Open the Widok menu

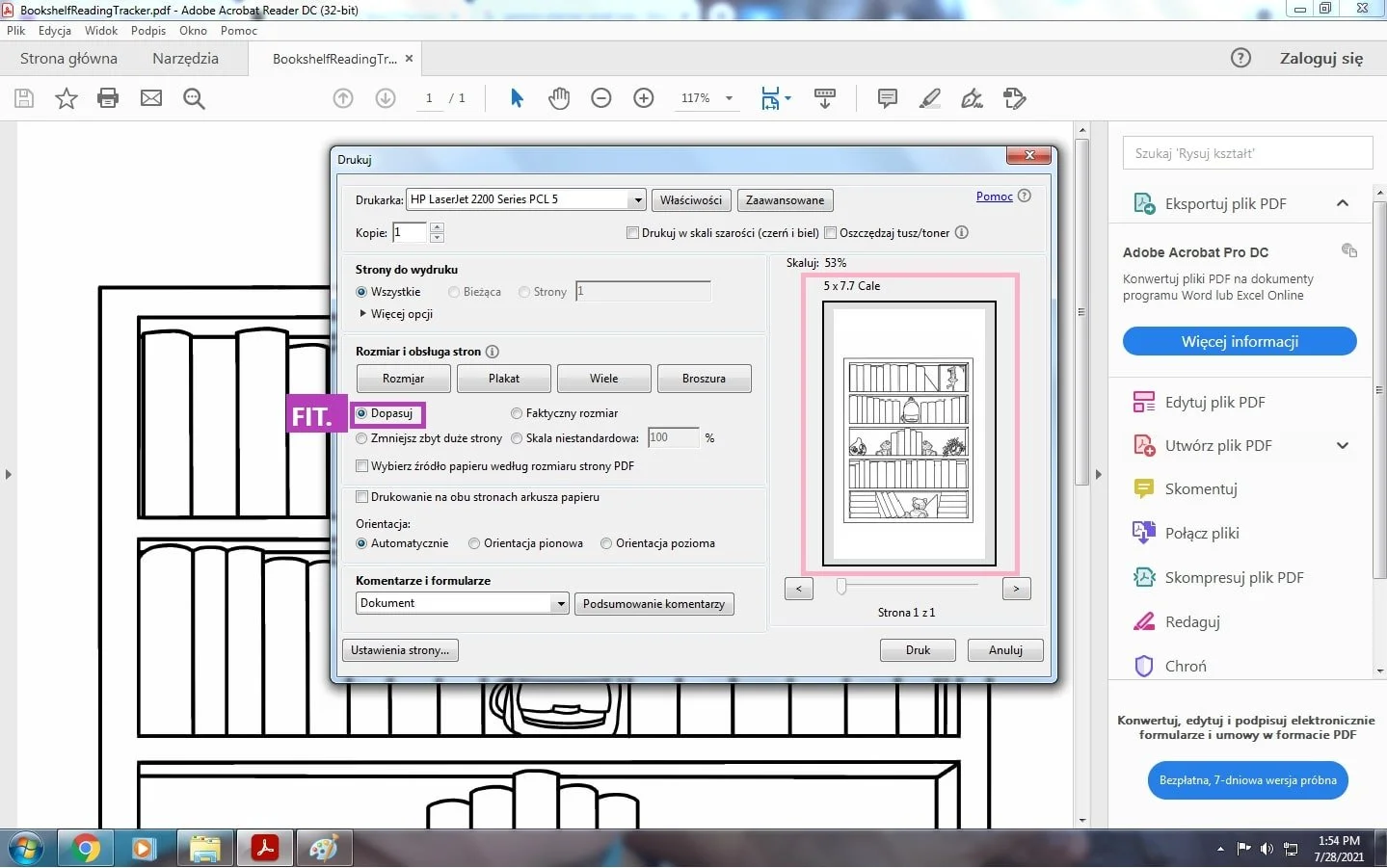101,31
